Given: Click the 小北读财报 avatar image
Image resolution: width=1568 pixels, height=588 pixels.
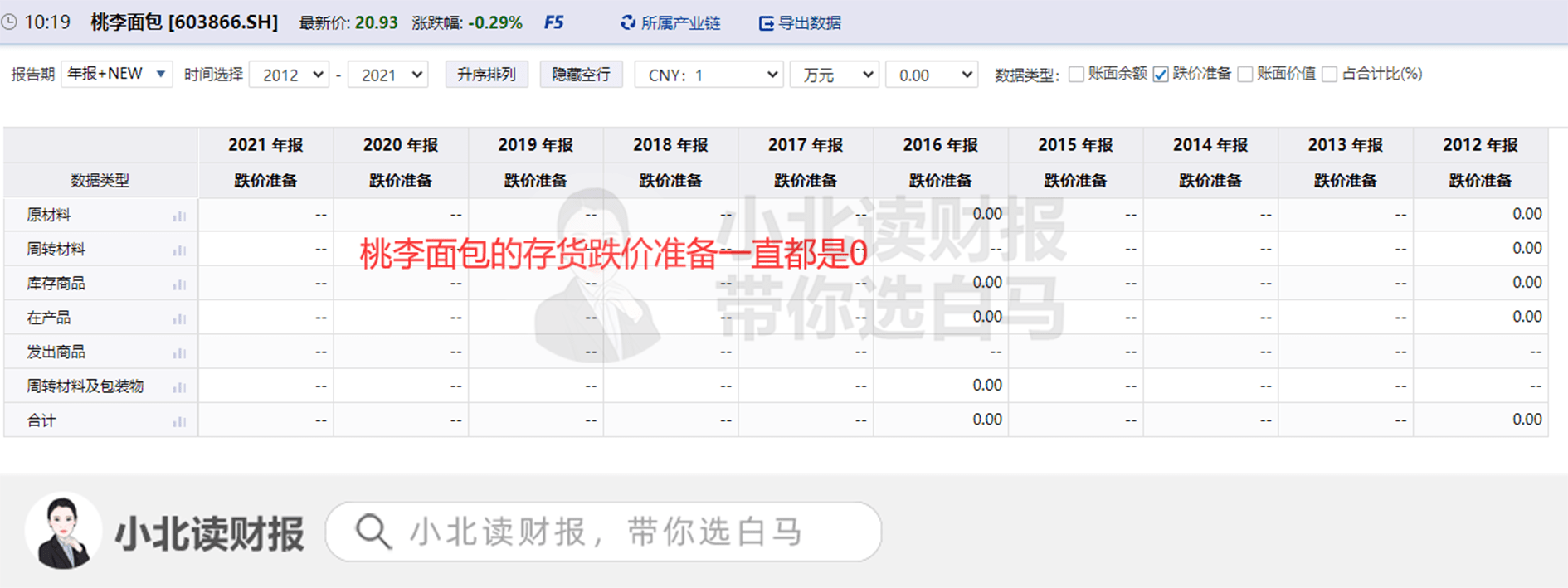Looking at the screenshot, I should (x=64, y=531).
